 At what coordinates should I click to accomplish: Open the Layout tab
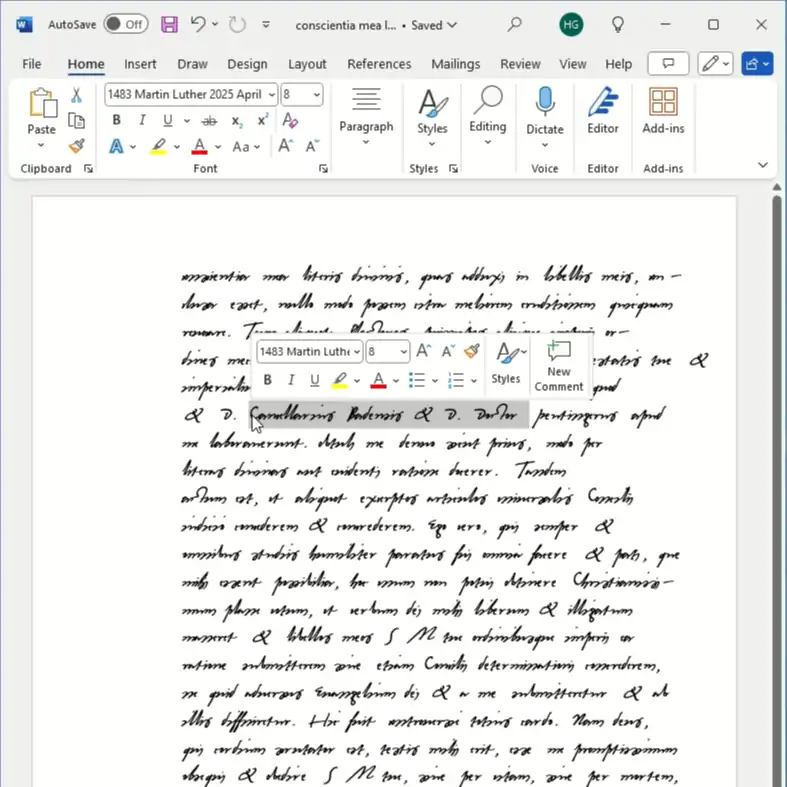pos(307,64)
